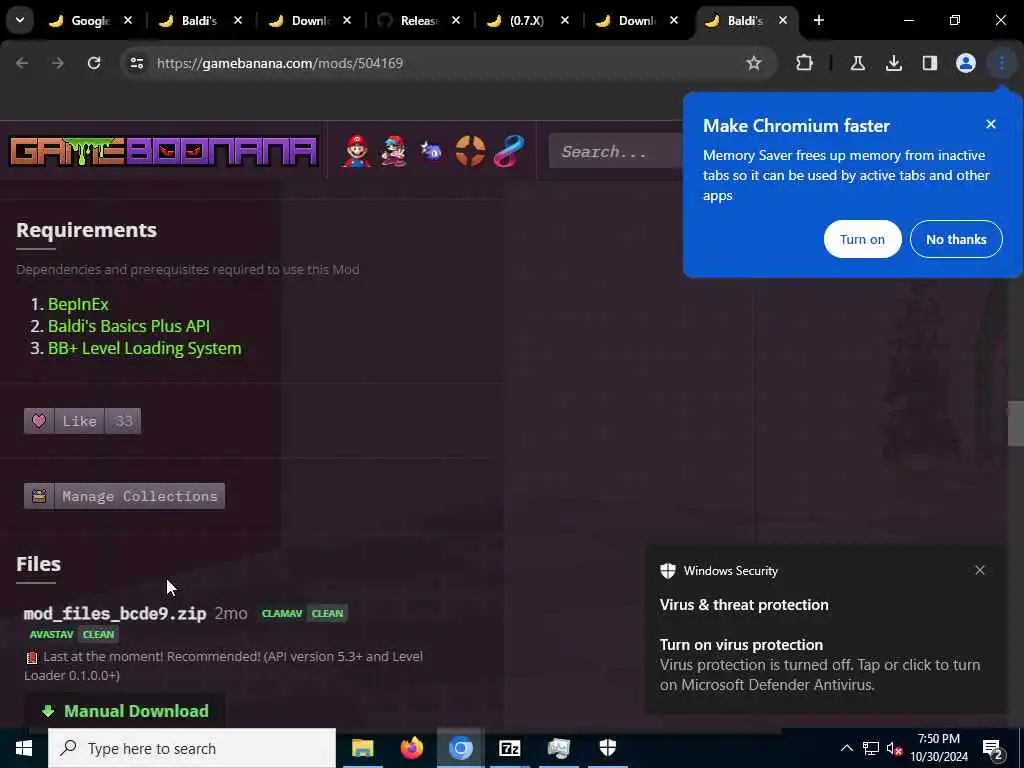This screenshot has width=1024, height=768.
Task: Open the Friday Night Funkin' game icon
Action: point(394,151)
